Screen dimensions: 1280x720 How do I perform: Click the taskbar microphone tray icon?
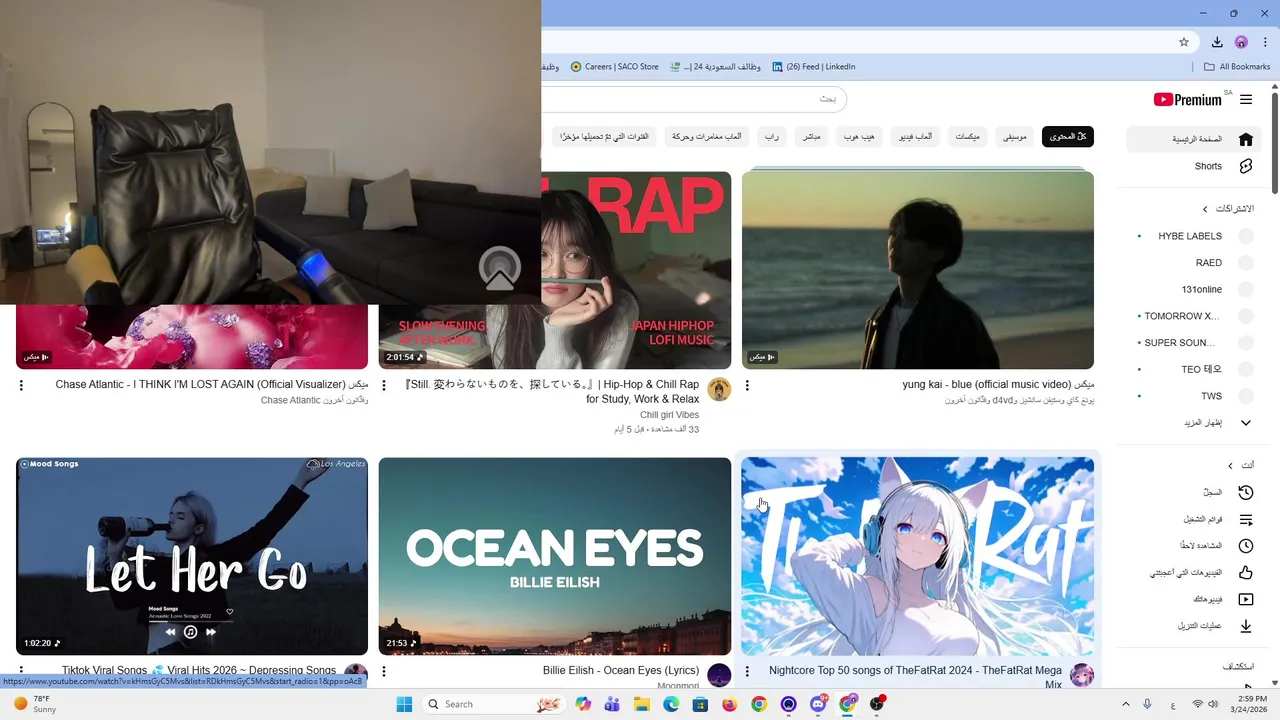pyautogui.click(x=1147, y=704)
